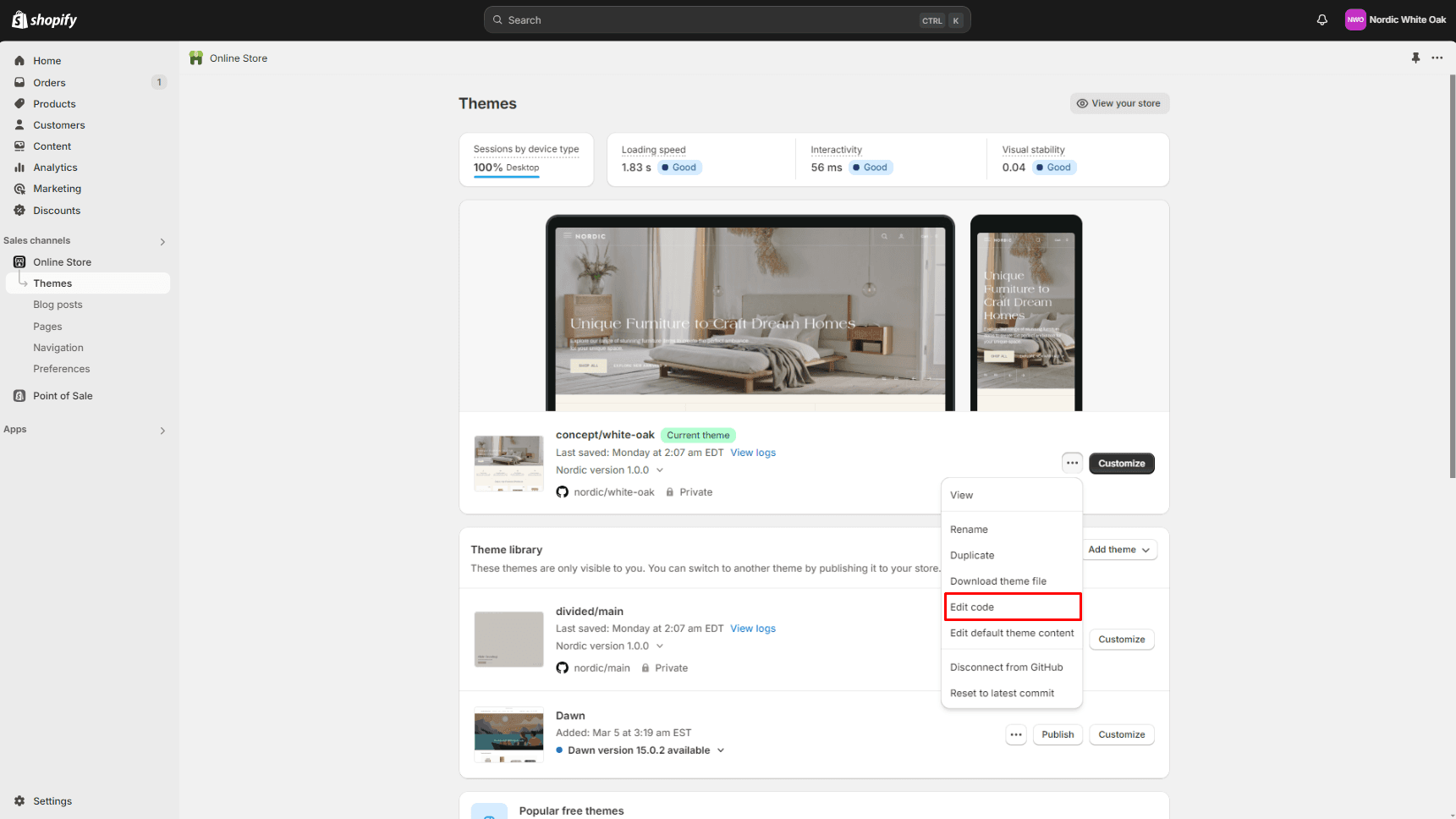Click the Shopify logo
Viewport: 1456px width, 819px height.
[45, 19]
